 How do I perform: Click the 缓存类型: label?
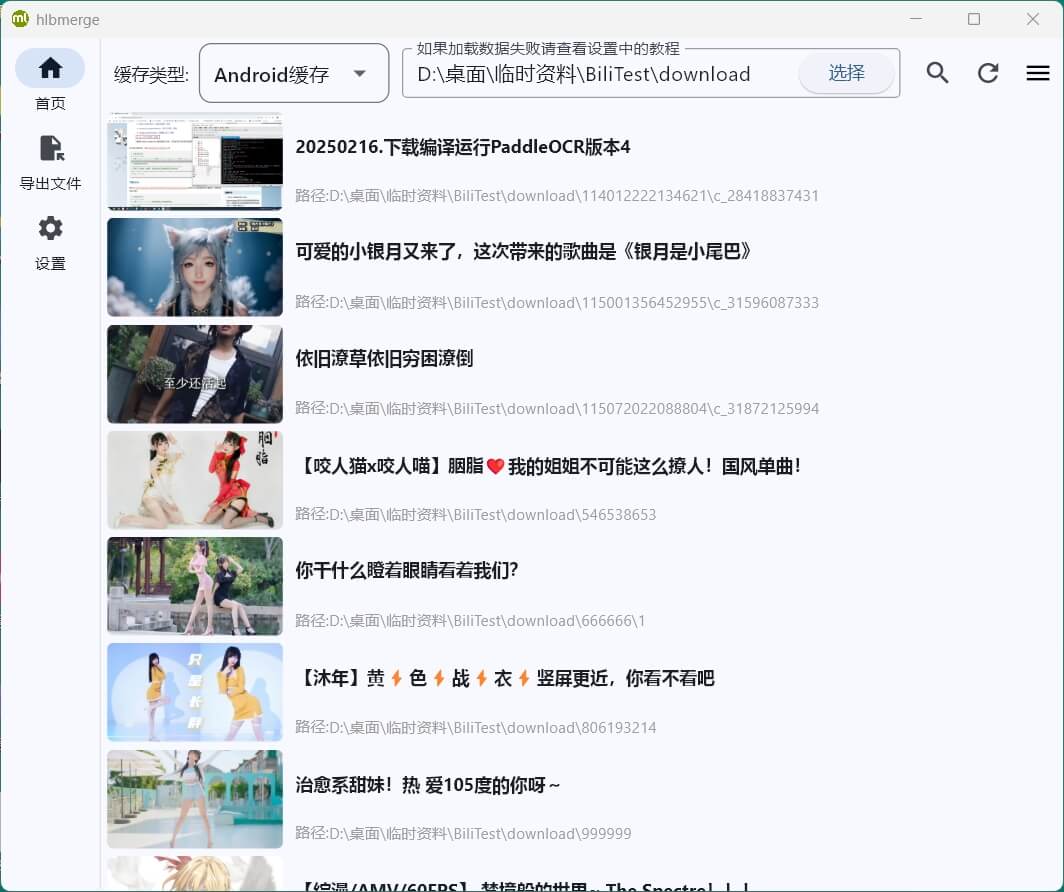click(x=151, y=74)
